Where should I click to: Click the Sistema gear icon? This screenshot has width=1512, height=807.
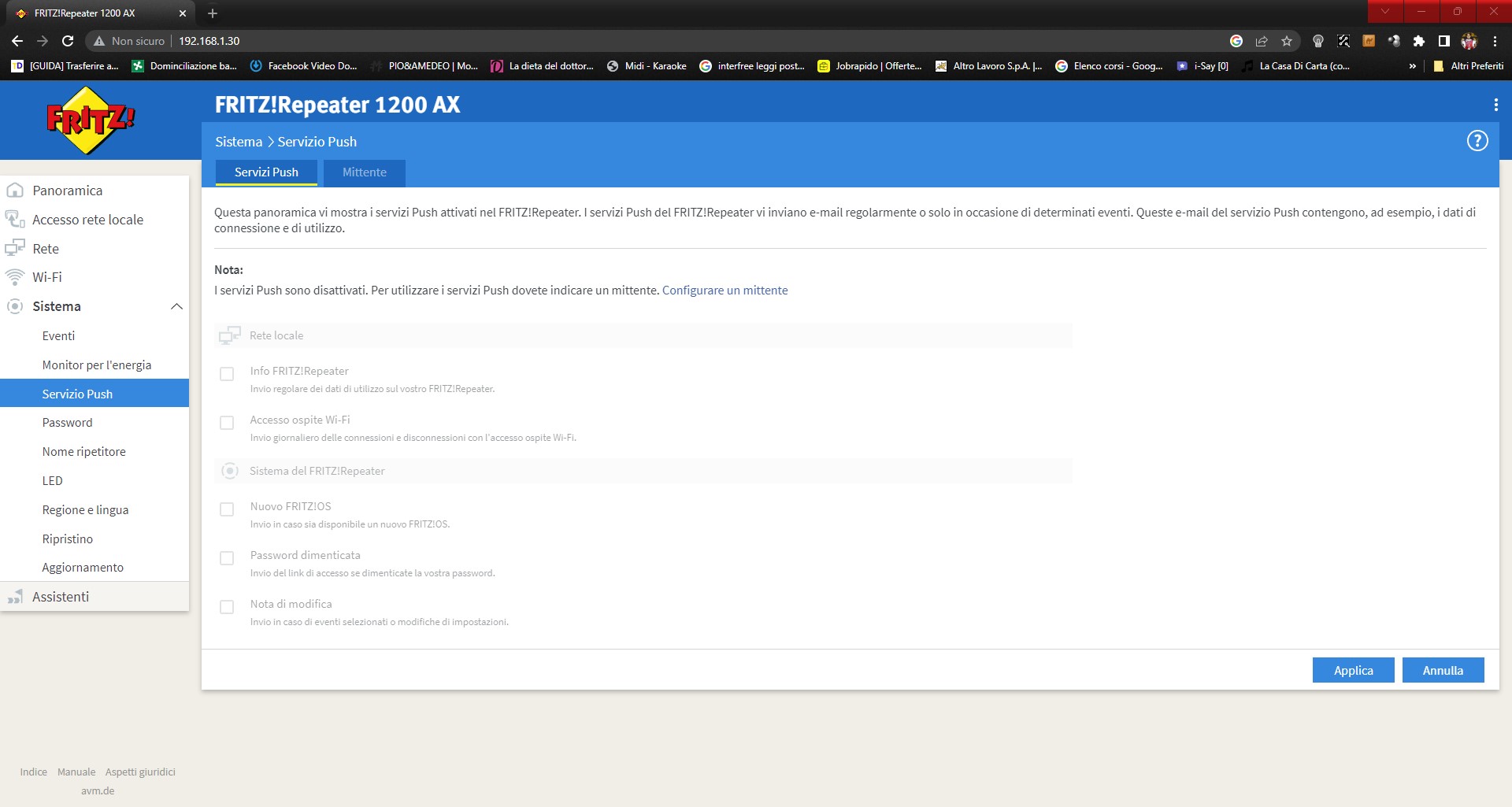pyautogui.click(x=15, y=306)
